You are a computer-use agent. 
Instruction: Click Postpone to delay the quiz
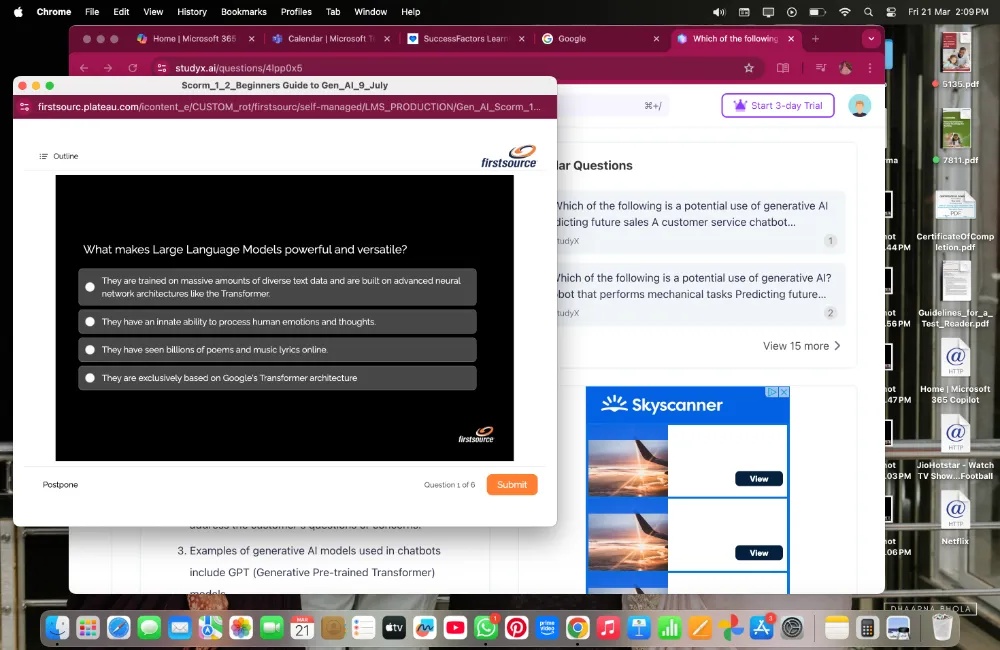pos(60,485)
